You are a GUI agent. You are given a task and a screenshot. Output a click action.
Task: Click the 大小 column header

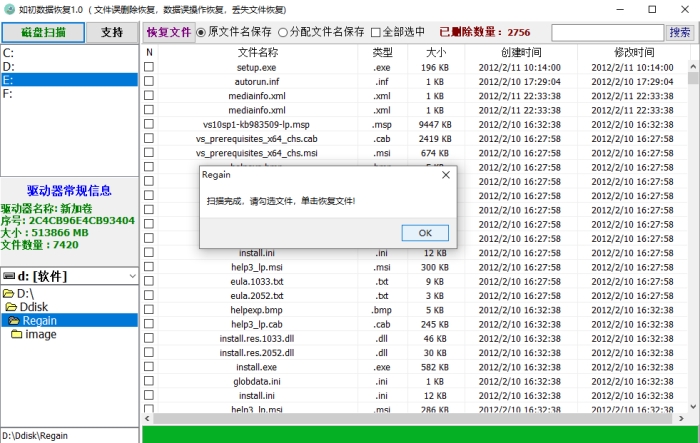coord(436,52)
